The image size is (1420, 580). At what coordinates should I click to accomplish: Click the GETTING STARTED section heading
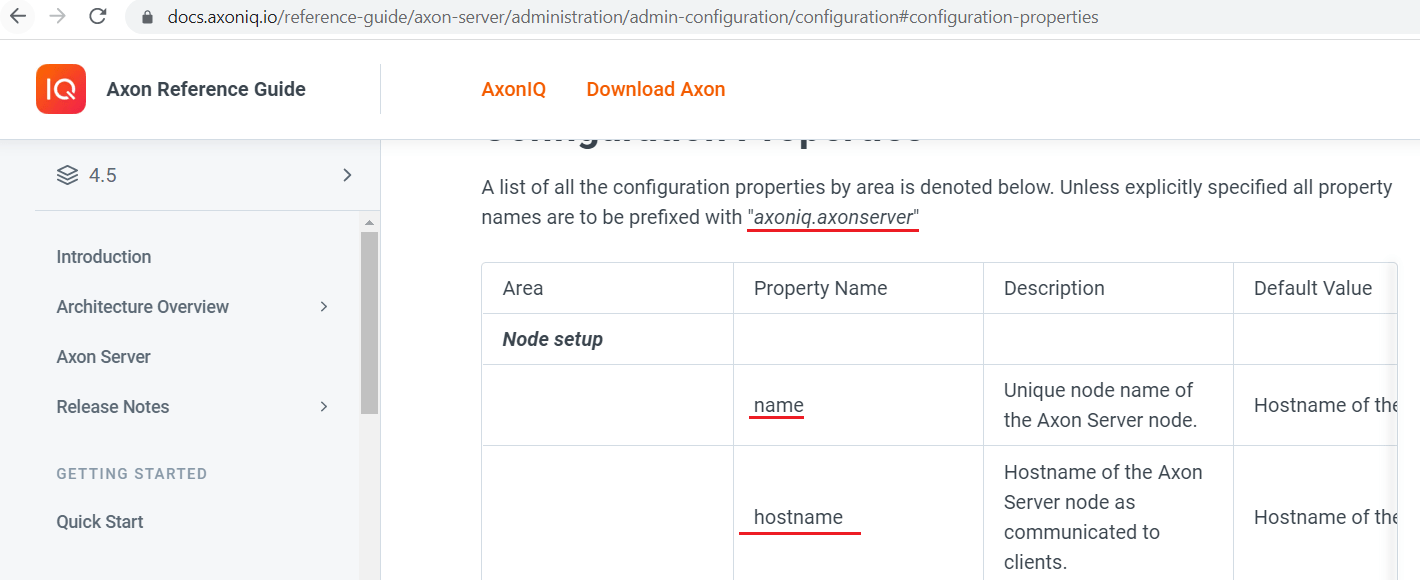tap(132, 474)
